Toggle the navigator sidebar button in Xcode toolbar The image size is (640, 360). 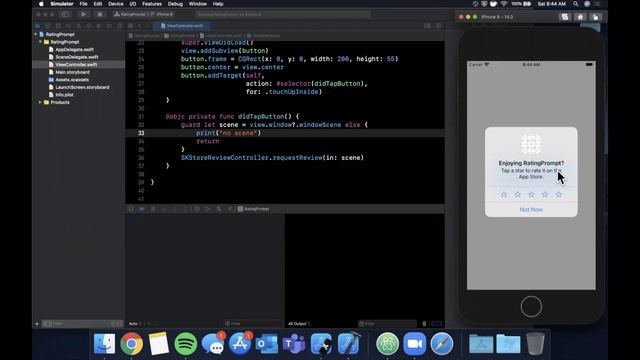click(x=65, y=14)
